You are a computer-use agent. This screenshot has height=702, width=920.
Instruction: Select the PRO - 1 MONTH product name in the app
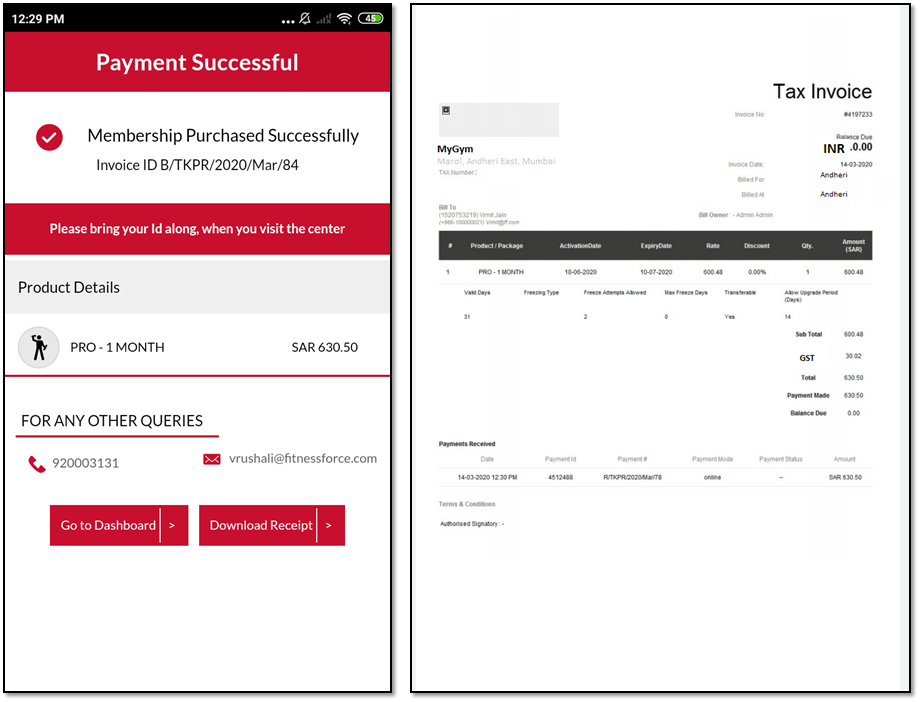[117, 347]
